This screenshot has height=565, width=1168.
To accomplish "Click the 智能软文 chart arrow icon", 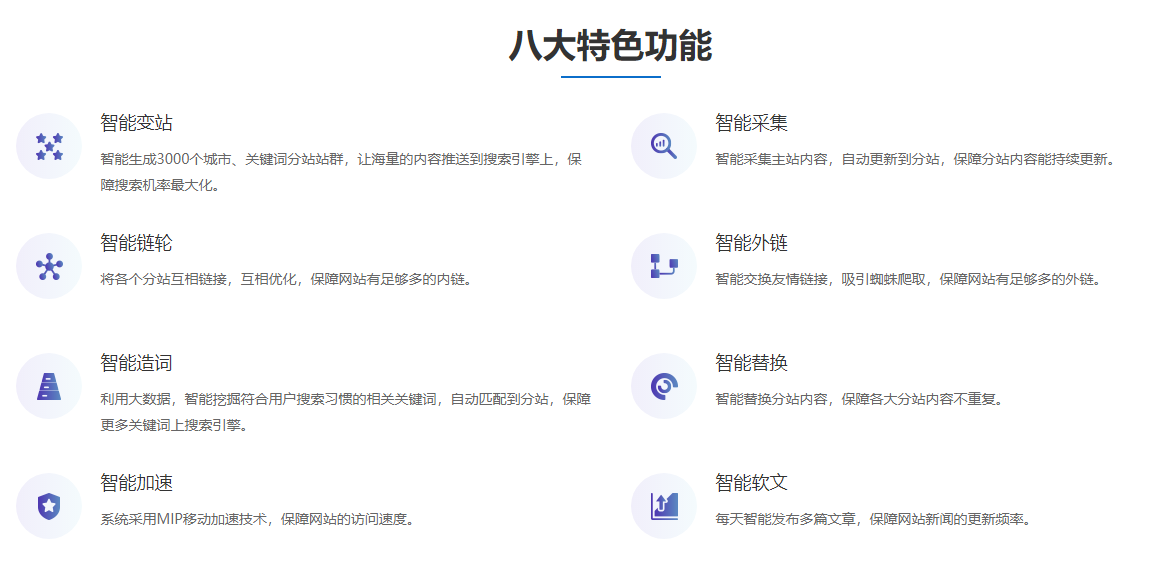I will 663,506.
